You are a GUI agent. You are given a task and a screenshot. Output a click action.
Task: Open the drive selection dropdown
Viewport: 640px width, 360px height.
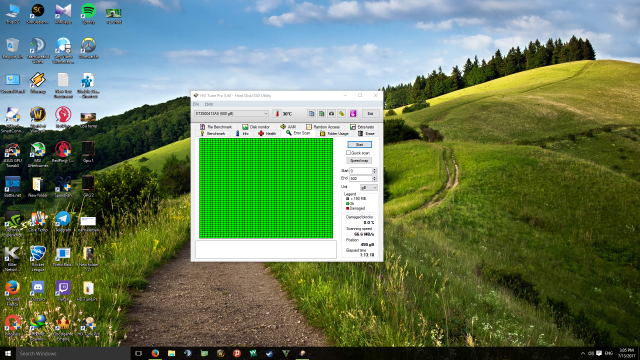pyautogui.click(x=231, y=113)
